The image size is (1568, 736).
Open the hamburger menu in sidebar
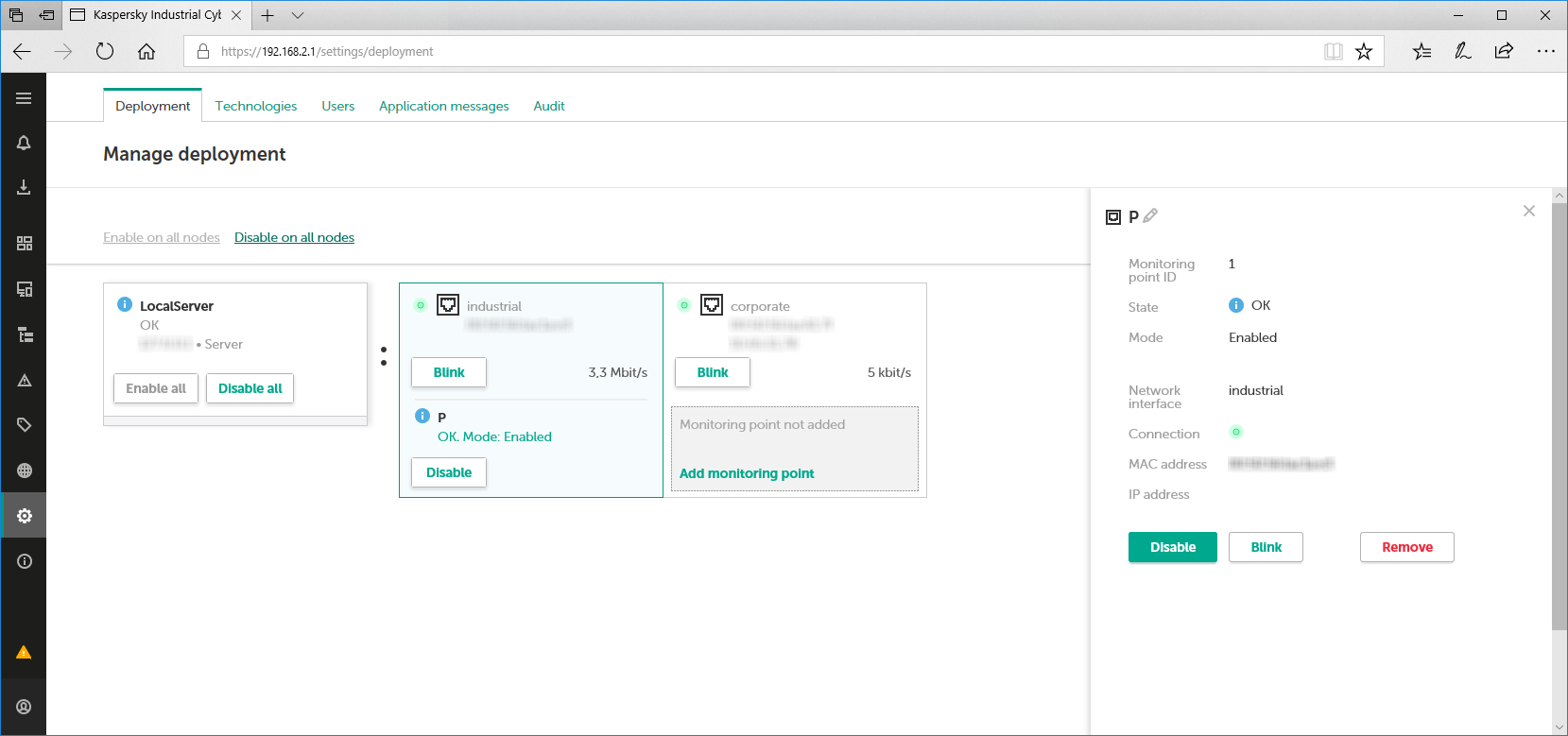point(24,98)
